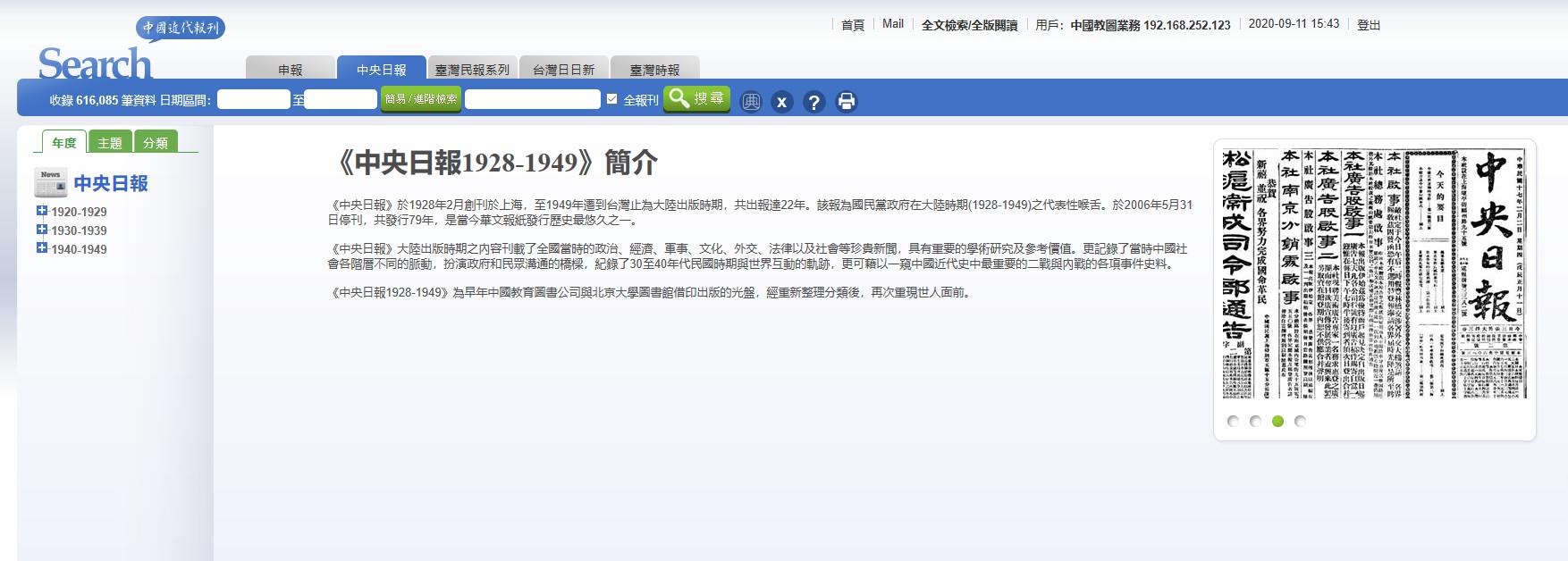Expand the 1930-1939 tree node

pos(41,230)
